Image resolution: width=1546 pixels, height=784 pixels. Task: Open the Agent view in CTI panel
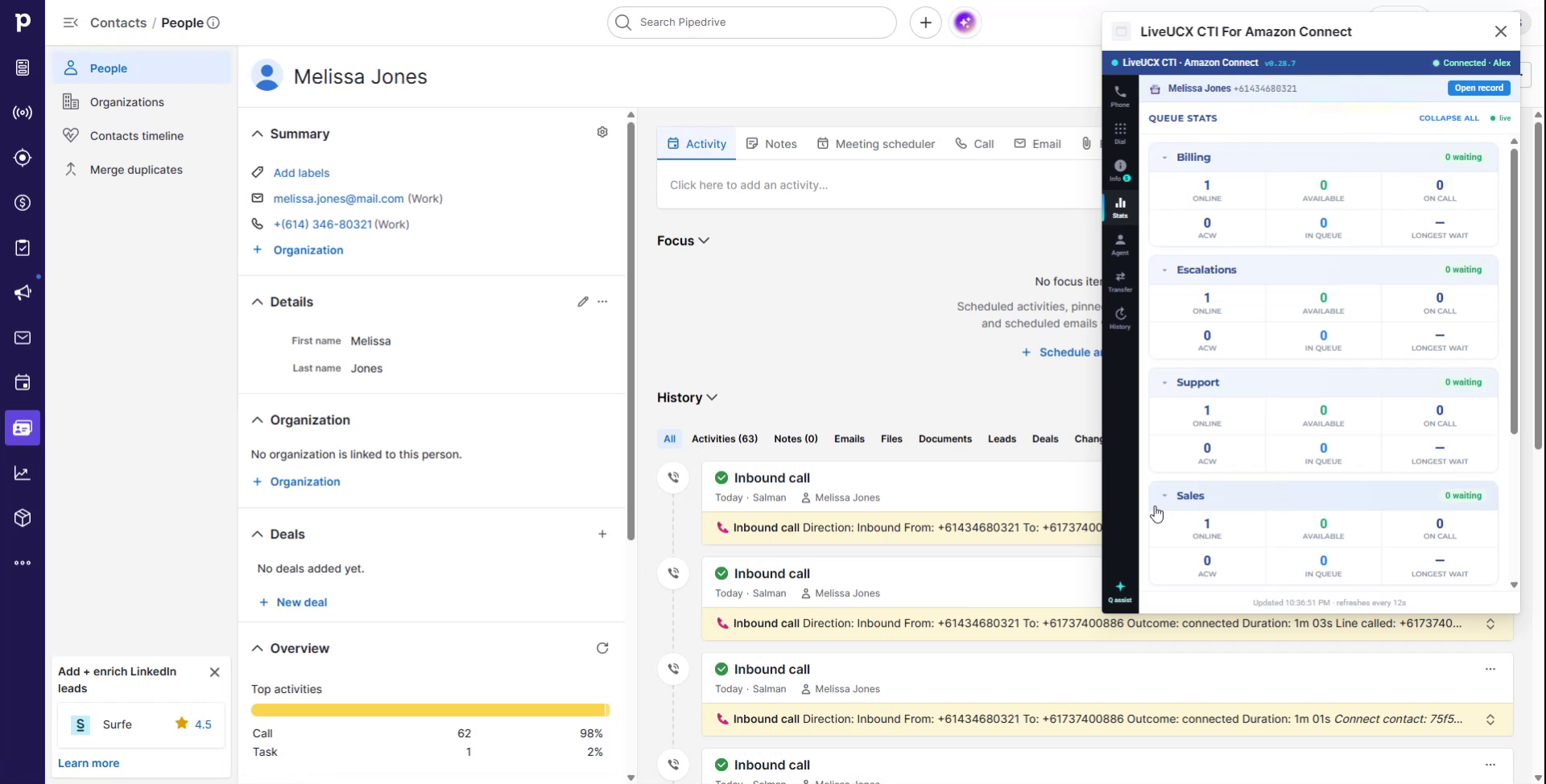1120,244
